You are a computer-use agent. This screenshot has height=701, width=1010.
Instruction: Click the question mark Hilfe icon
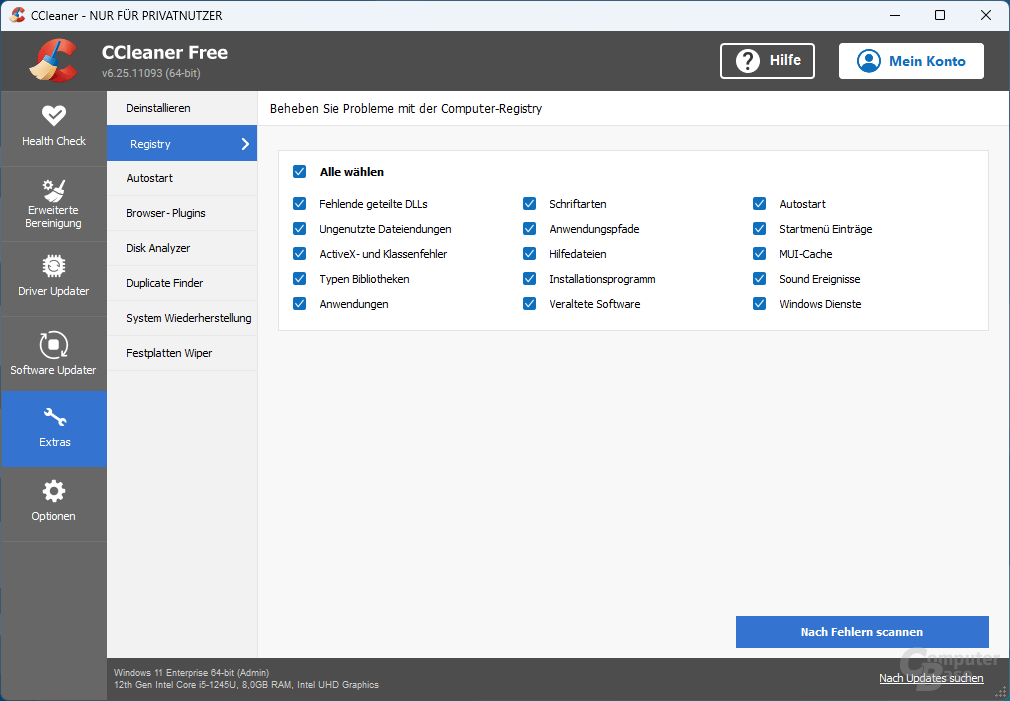[747, 61]
